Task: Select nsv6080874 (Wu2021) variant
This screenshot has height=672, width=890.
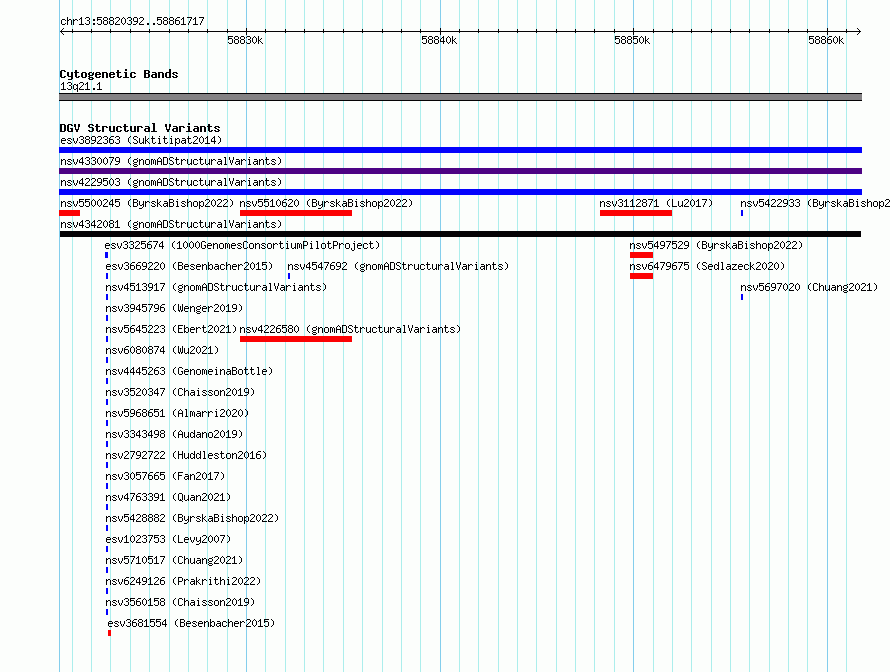Action: pyautogui.click(x=162, y=350)
